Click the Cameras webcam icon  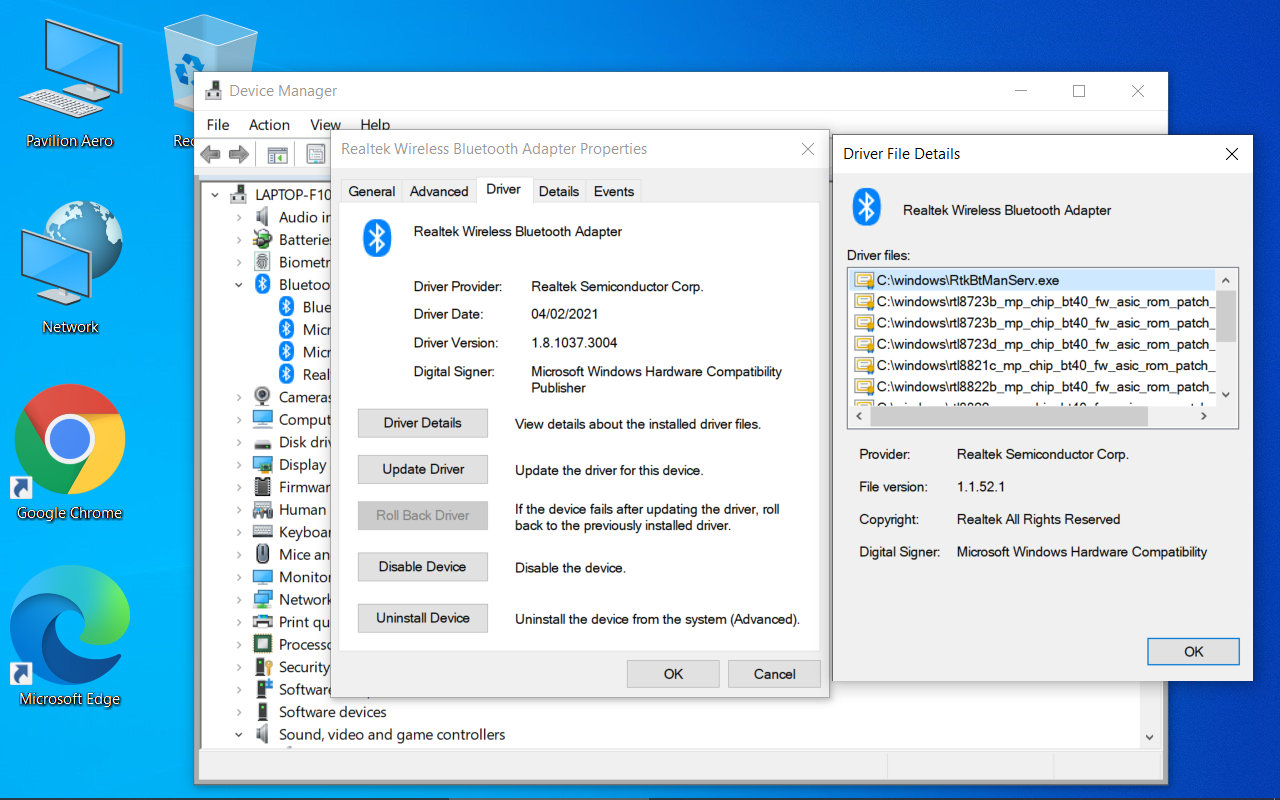pyautogui.click(x=262, y=397)
